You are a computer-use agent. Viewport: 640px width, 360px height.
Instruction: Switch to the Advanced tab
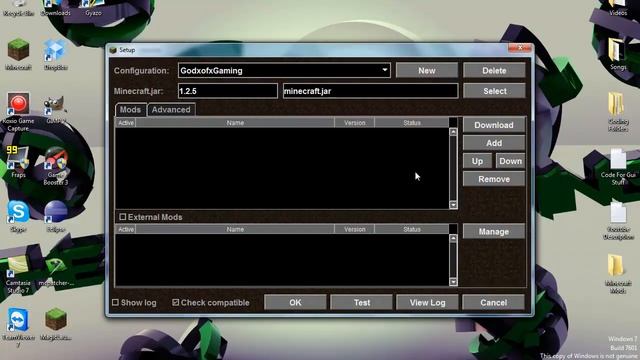pyautogui.click(x=171, y=109)
